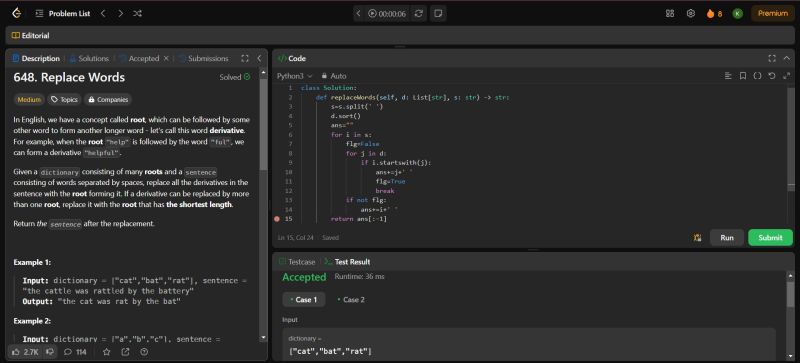
Task: Open the Python3 language dropdown
Action: click(x=294, y=76)
